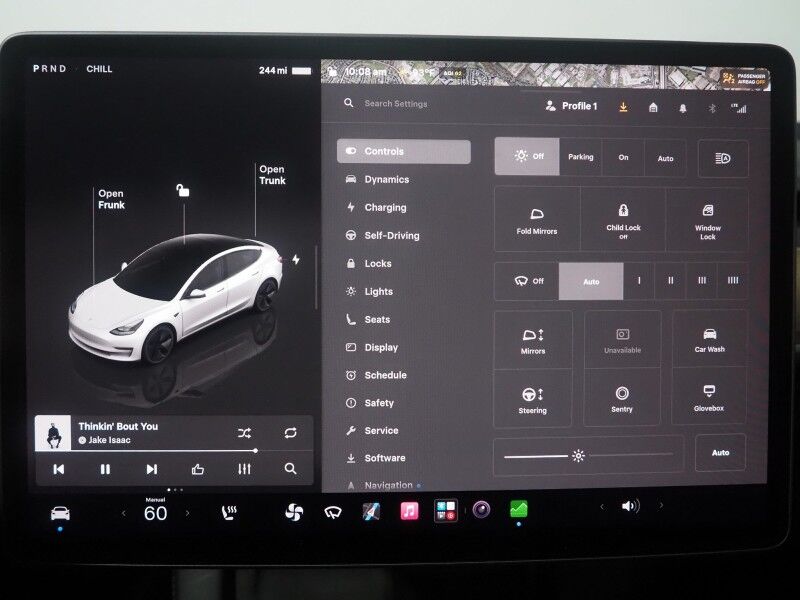Open the app launcher grid icon

(445, 510)
